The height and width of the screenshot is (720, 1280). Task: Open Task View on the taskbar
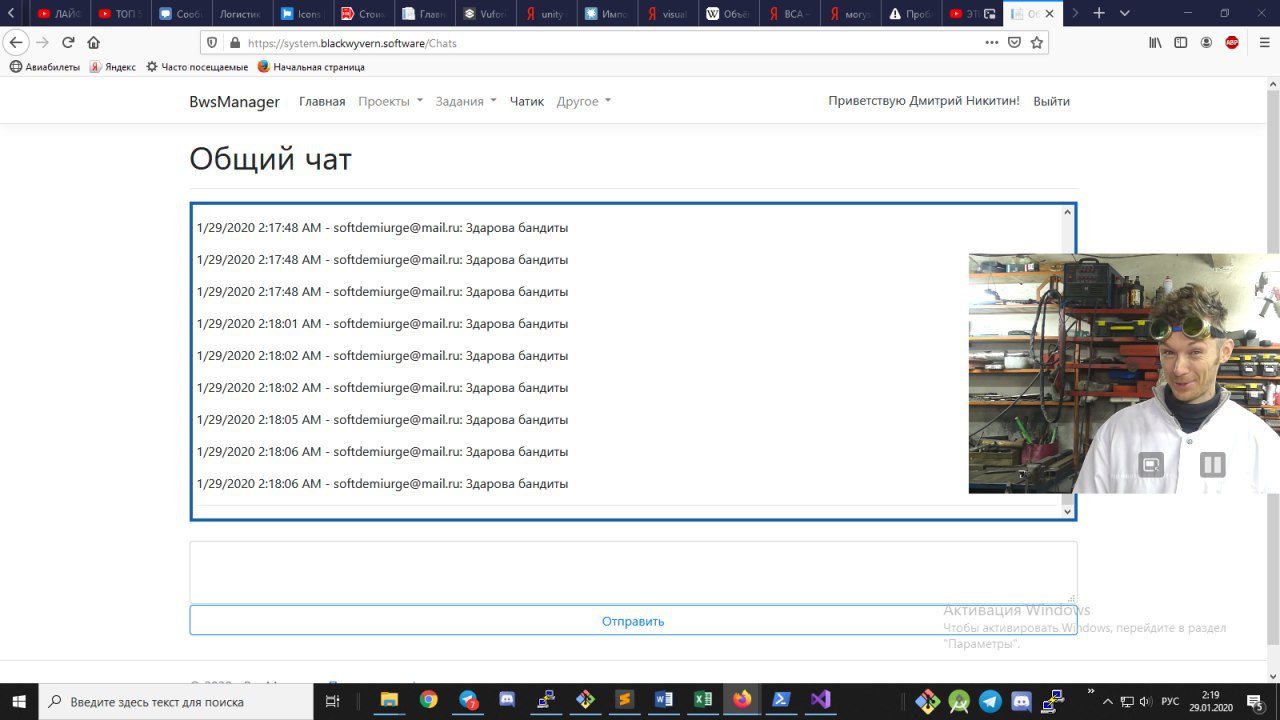coord(332,701)
